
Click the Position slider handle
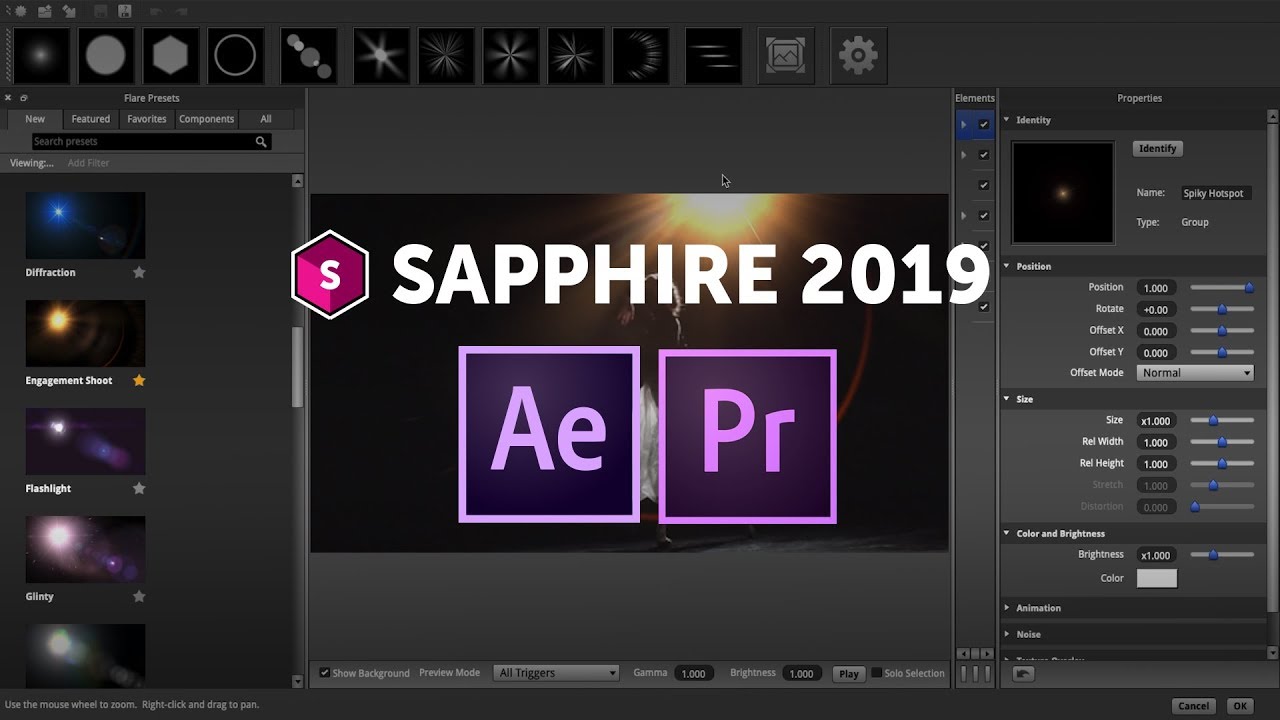pyautogui.click(x=1249, y=287)
